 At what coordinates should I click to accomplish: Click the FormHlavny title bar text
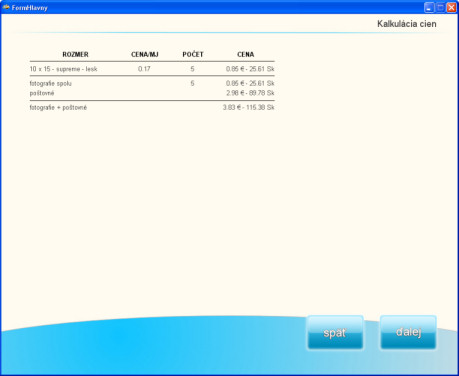coord(29,8)
